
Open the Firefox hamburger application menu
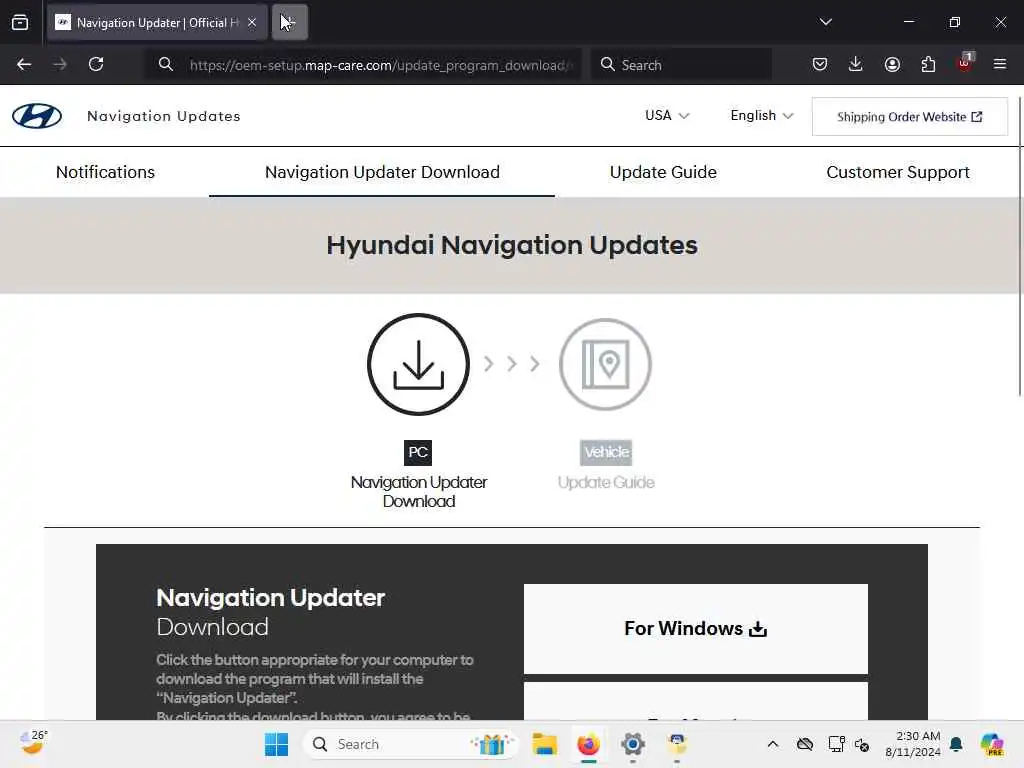coord(1000,64)
